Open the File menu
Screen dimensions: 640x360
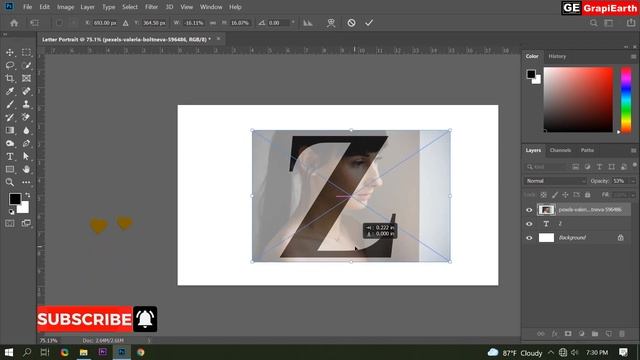tap(27, 7)
